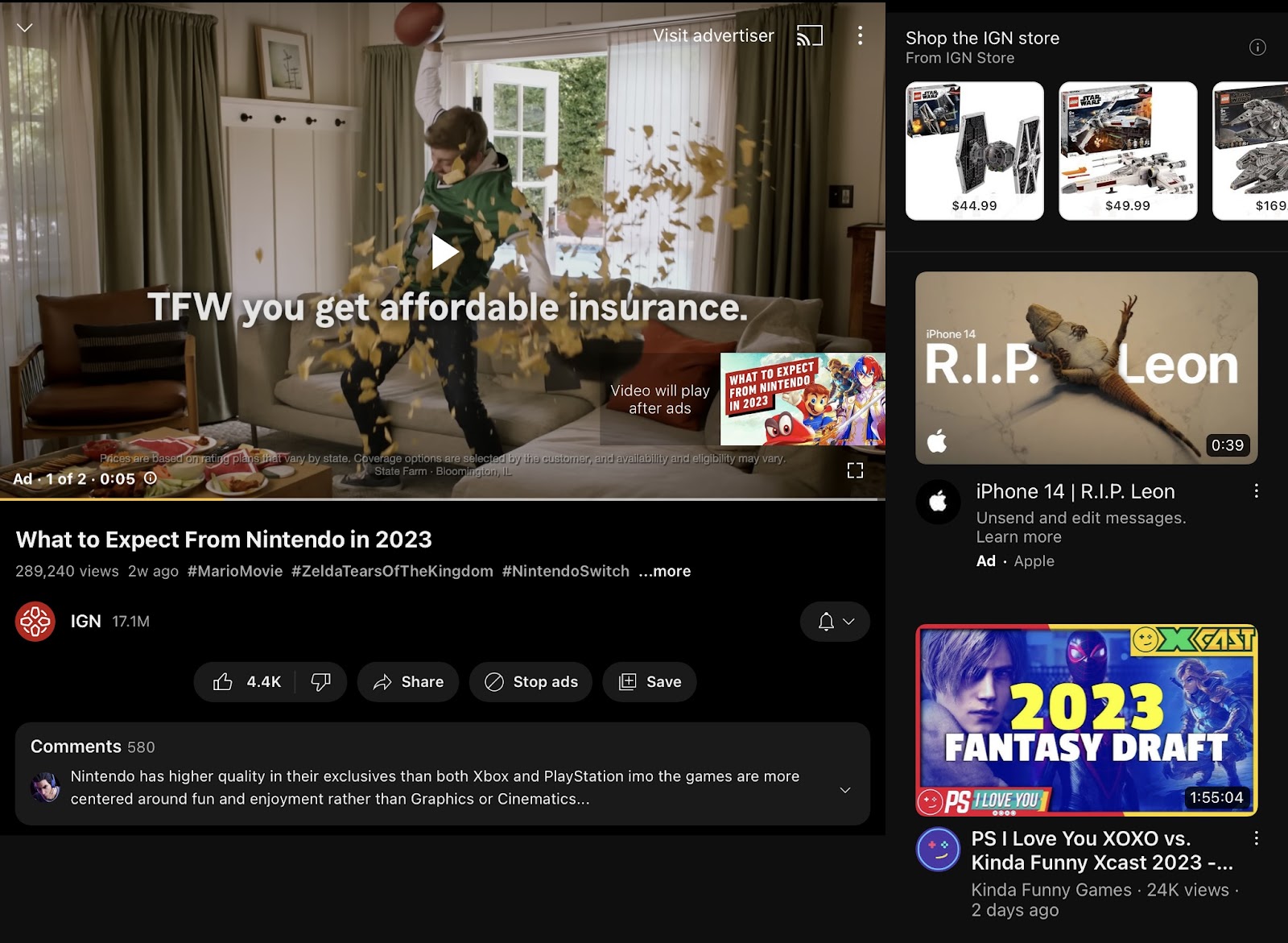Open the $49.99 LEGO X-Wing product
Screen dimensions: 1288x943
pos(1128,151)
